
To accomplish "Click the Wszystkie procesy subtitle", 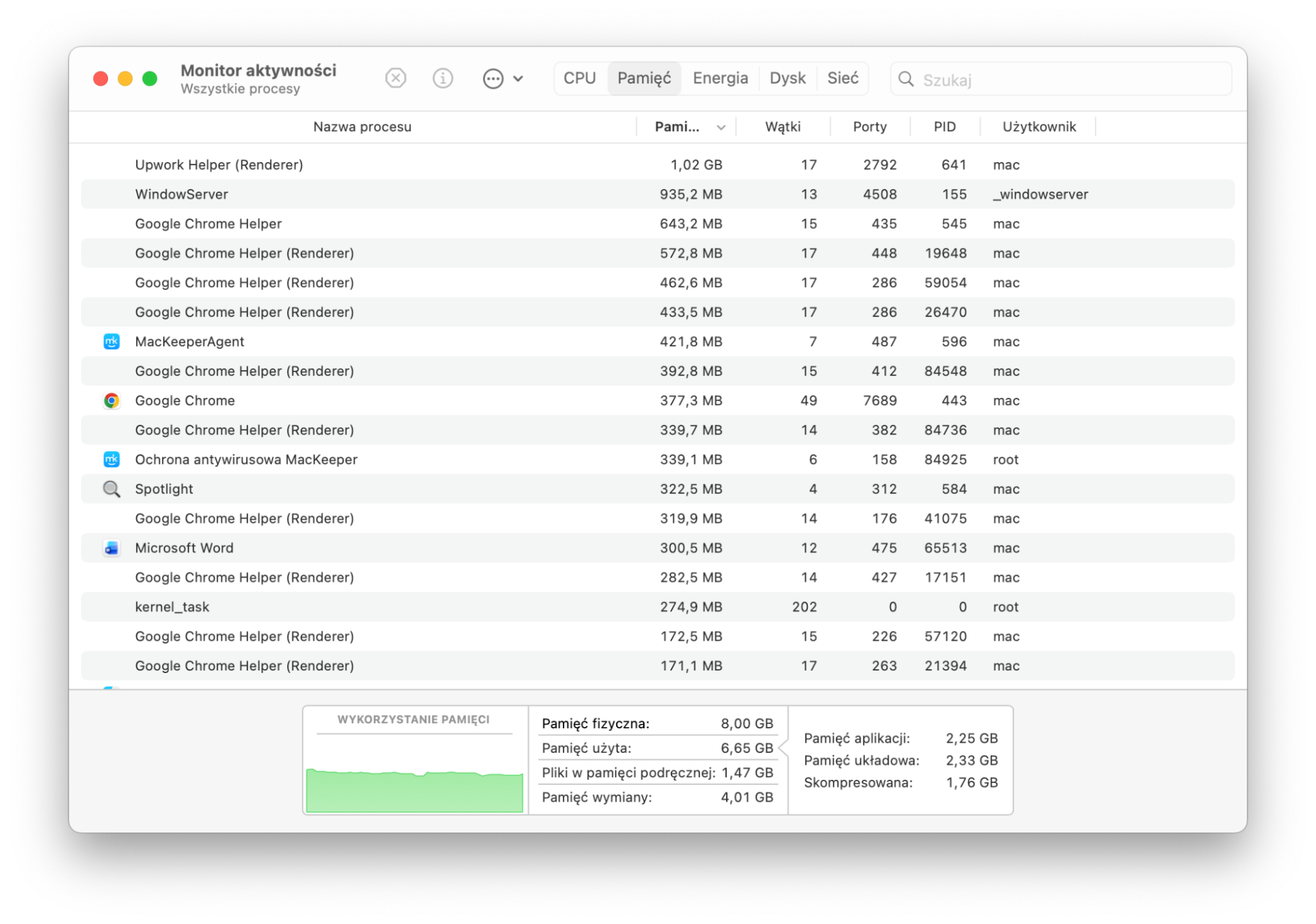I will pyautogui.click(x=240, y=89).
